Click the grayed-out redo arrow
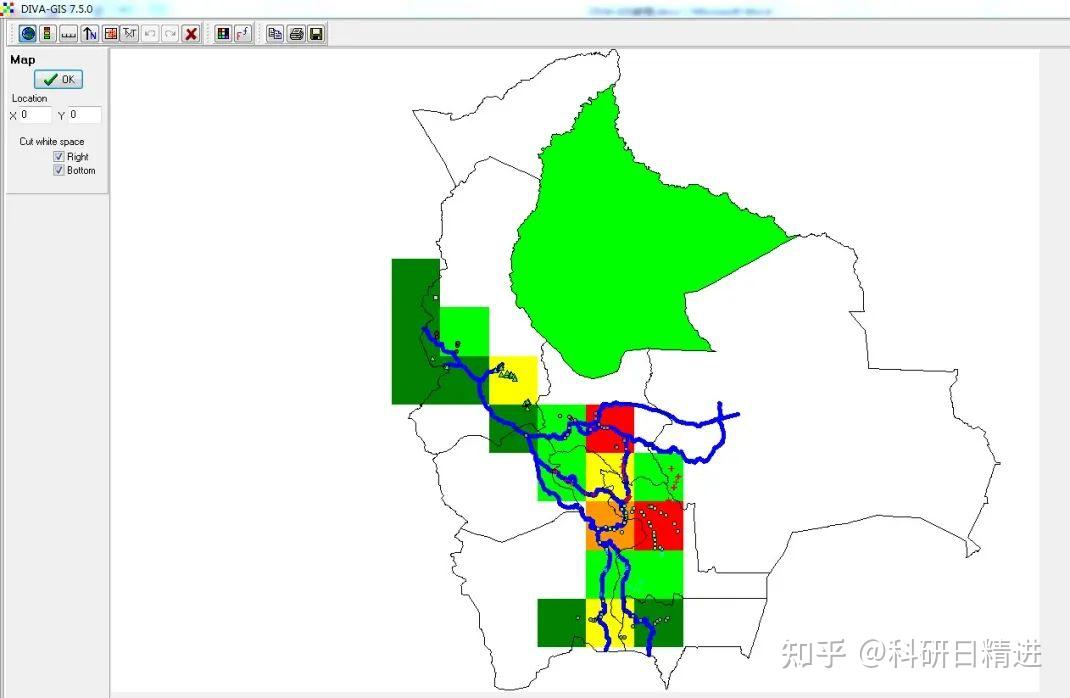This screenshot has width=1070, height=698. (171, 33)
